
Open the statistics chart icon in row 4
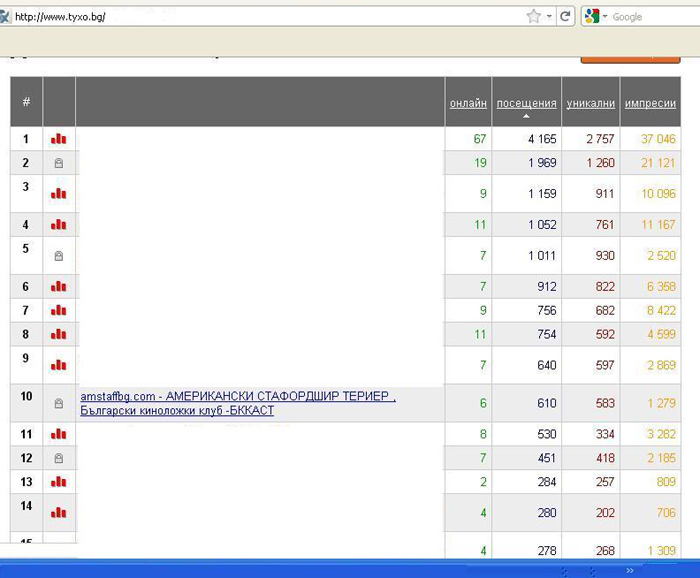click(58, 225)
